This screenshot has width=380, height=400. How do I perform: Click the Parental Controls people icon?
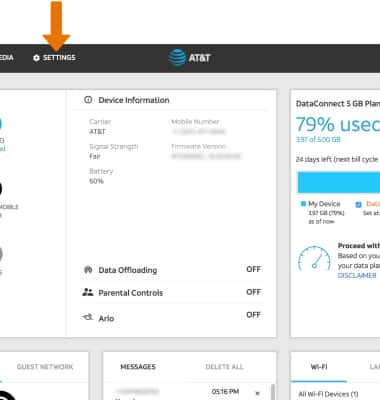pos(88,292)
